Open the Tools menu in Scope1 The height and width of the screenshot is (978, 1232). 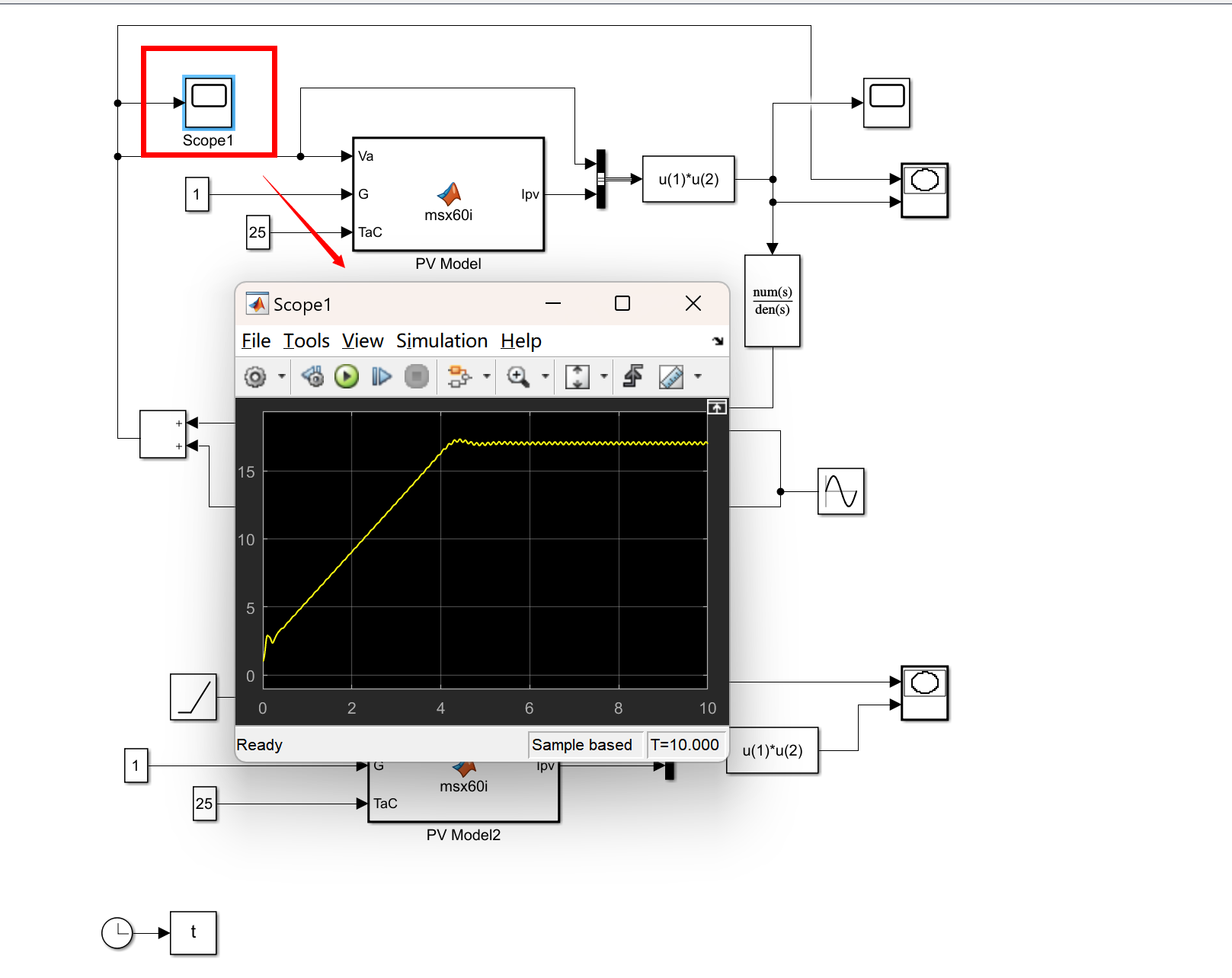[306, 341]
